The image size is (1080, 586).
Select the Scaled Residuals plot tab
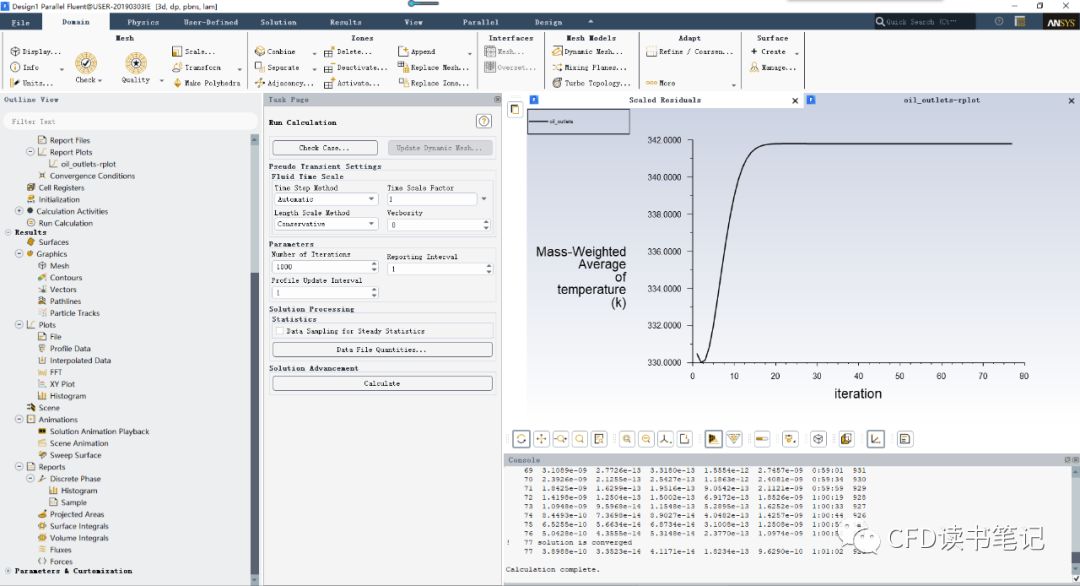coord(665,100)
